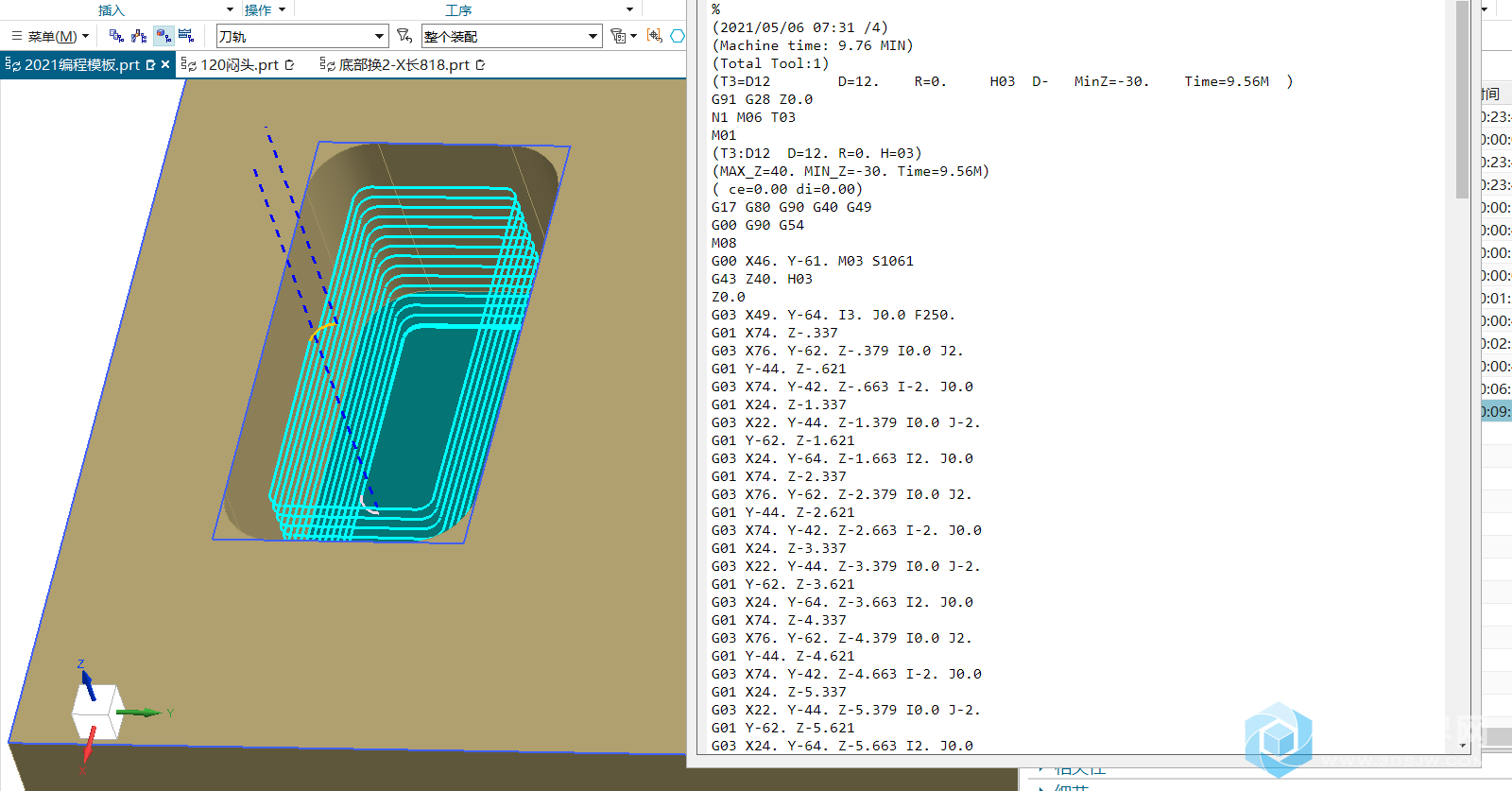Click line '(Machine time: 9.76 MIN)'
The width and height of the screenshot is (1512, 791).
(x=812, y=45)
